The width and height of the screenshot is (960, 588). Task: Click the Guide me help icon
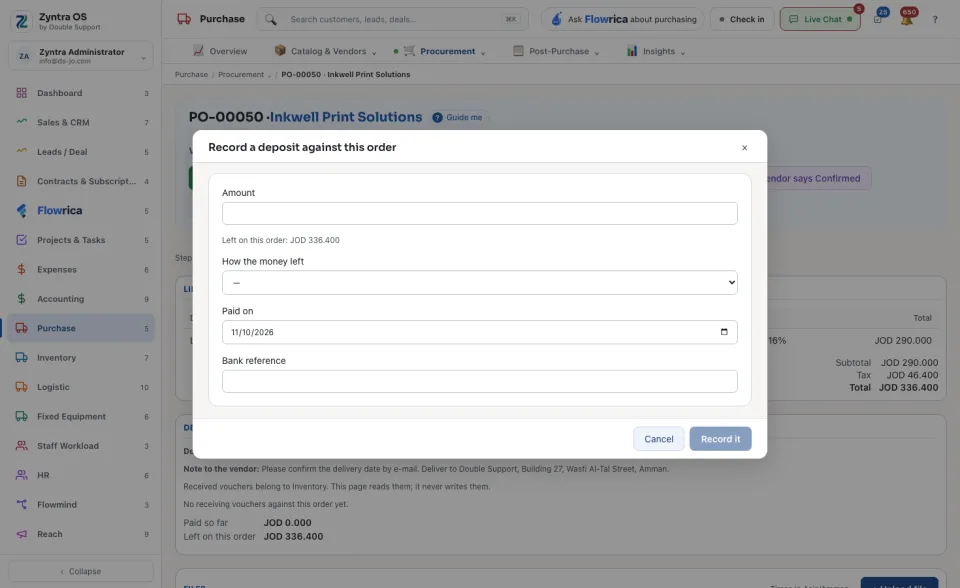tap(437, 118)
